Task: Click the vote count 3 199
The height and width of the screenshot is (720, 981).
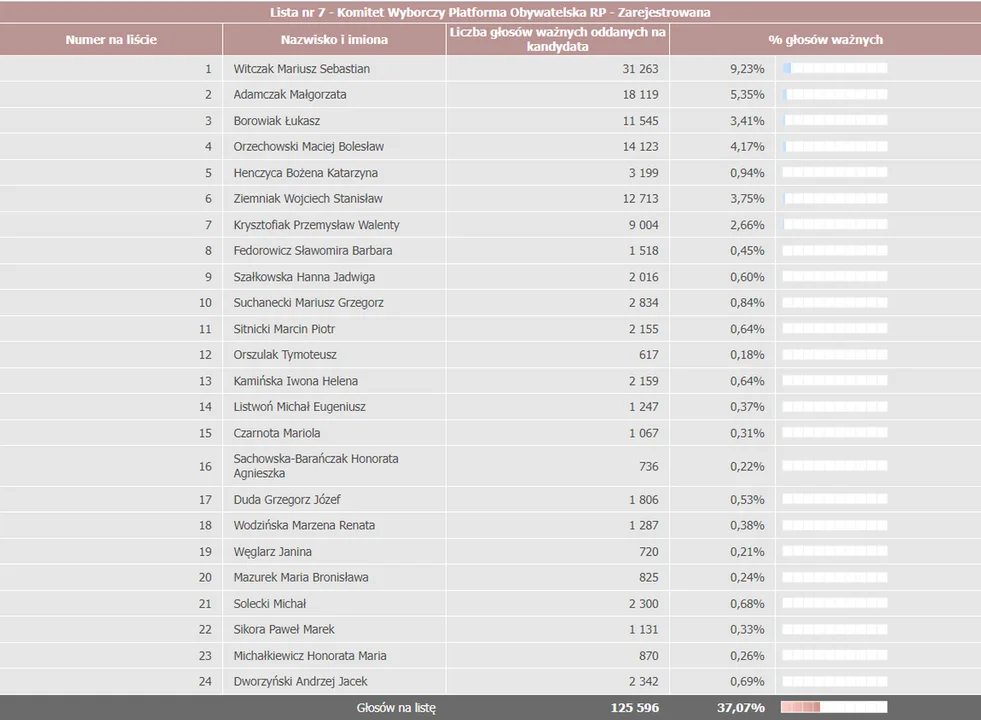Action: pos(643,173)
